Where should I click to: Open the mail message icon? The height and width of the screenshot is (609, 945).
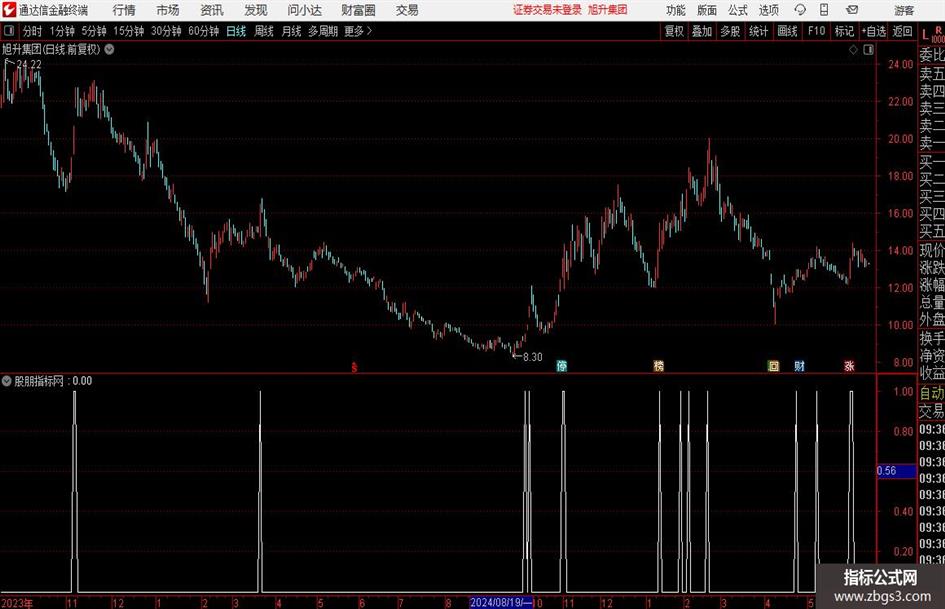pyautogui.click(x=852, y=10)
